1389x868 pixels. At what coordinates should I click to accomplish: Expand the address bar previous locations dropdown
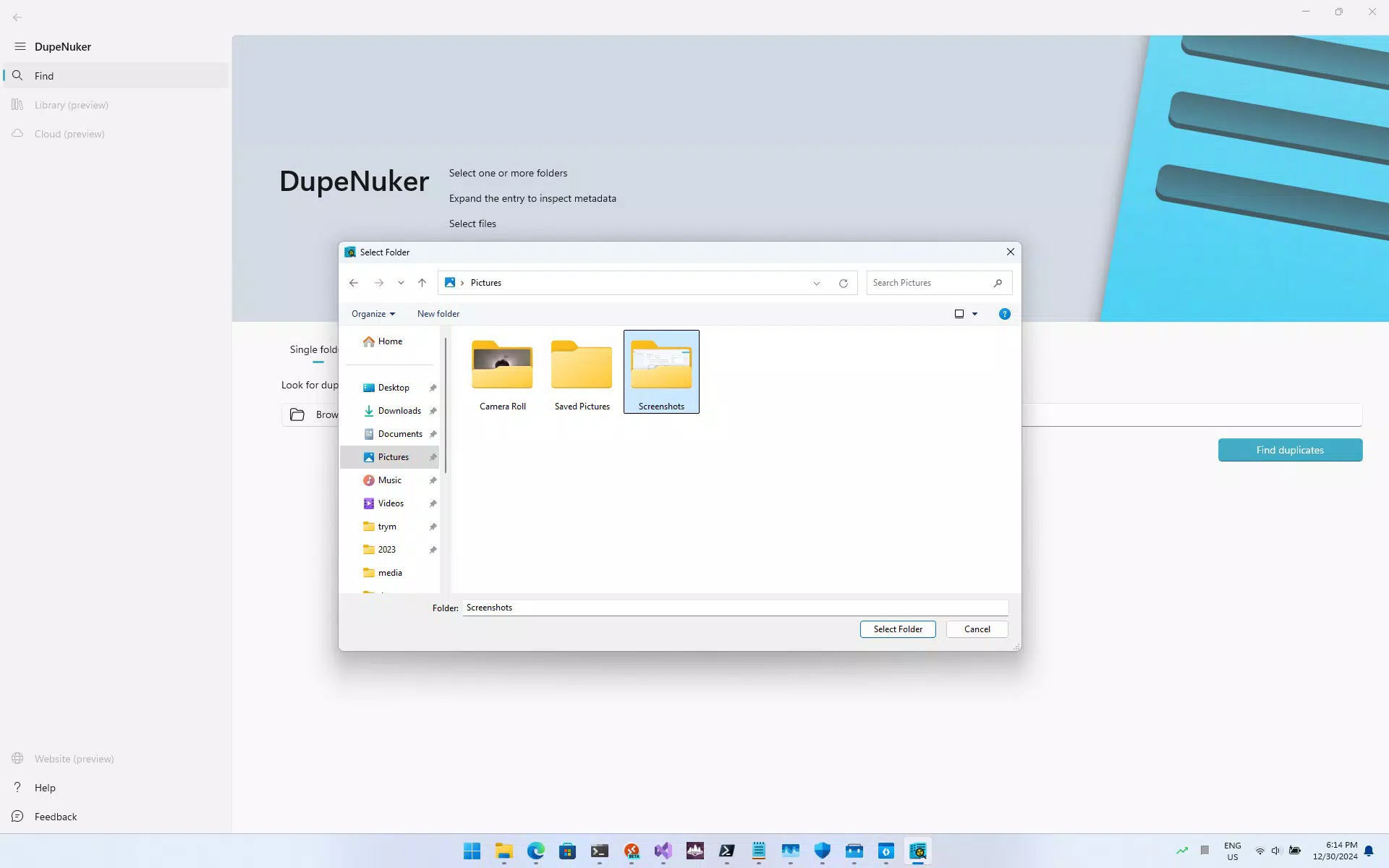point(817,283)
